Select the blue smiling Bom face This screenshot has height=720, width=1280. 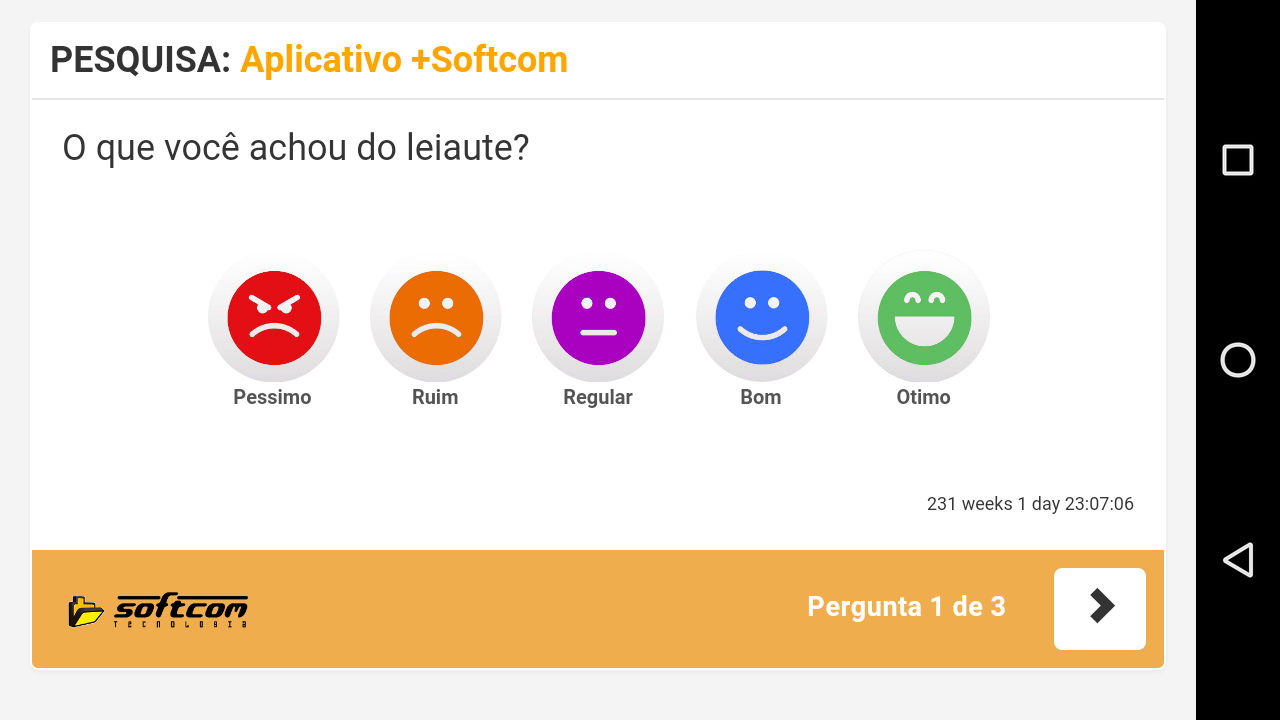(x=762, y=317)
